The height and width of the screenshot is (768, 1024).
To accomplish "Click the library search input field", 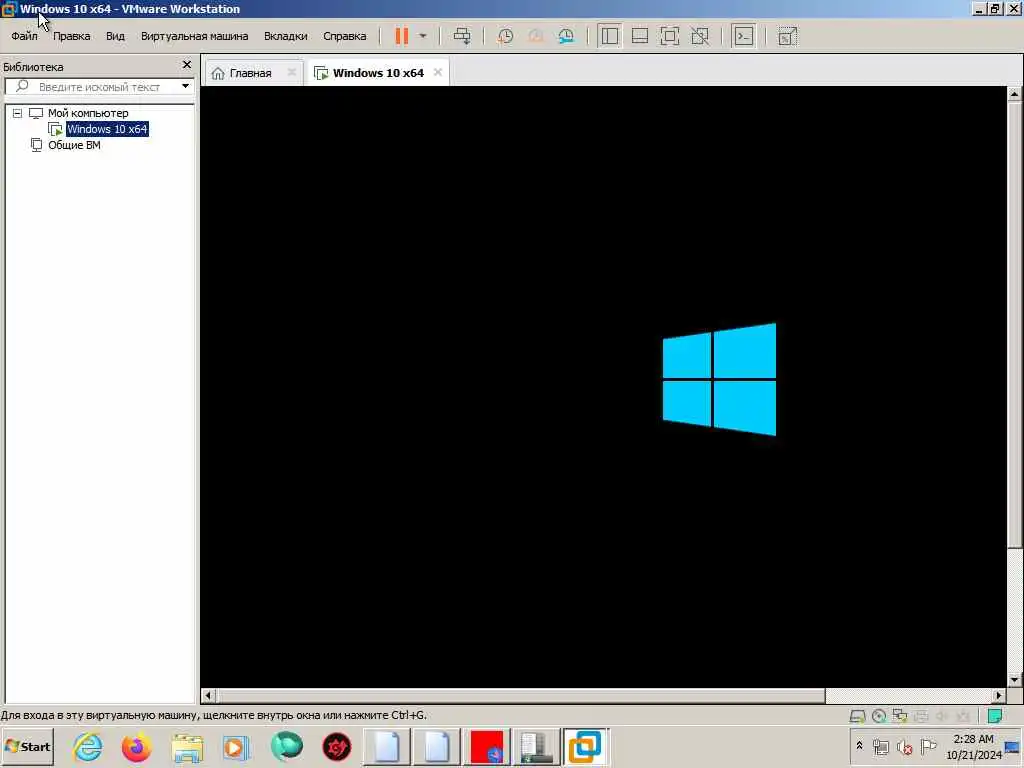I will [98, 86].
